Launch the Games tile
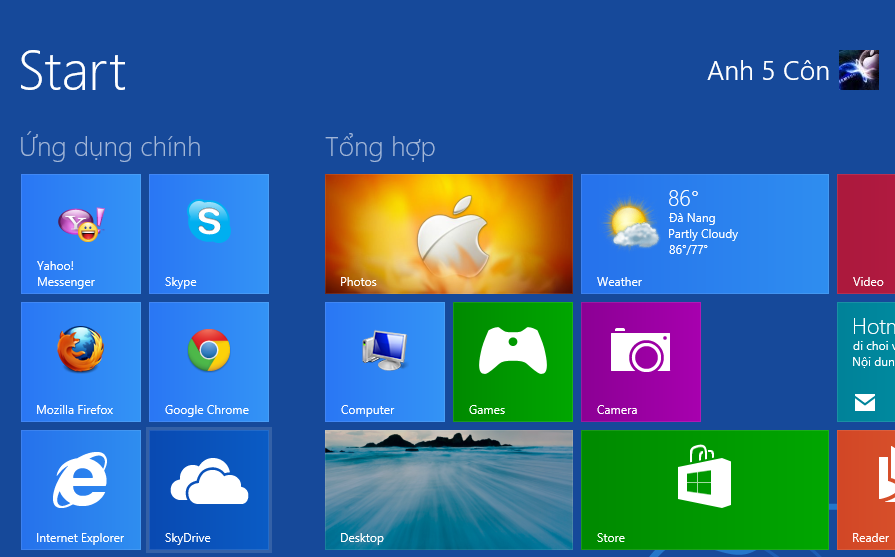The image size is (895, 557). point(513,362)
